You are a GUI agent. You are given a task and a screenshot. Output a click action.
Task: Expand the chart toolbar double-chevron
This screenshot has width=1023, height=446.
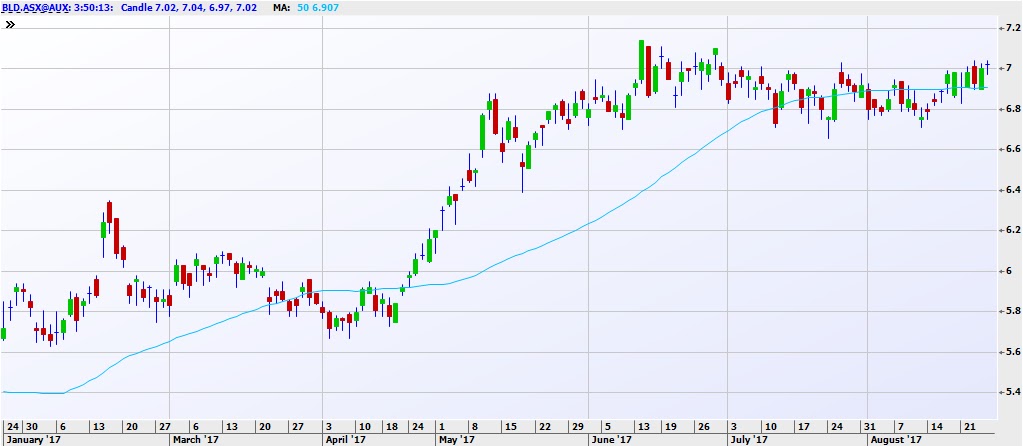coord(10,25)
